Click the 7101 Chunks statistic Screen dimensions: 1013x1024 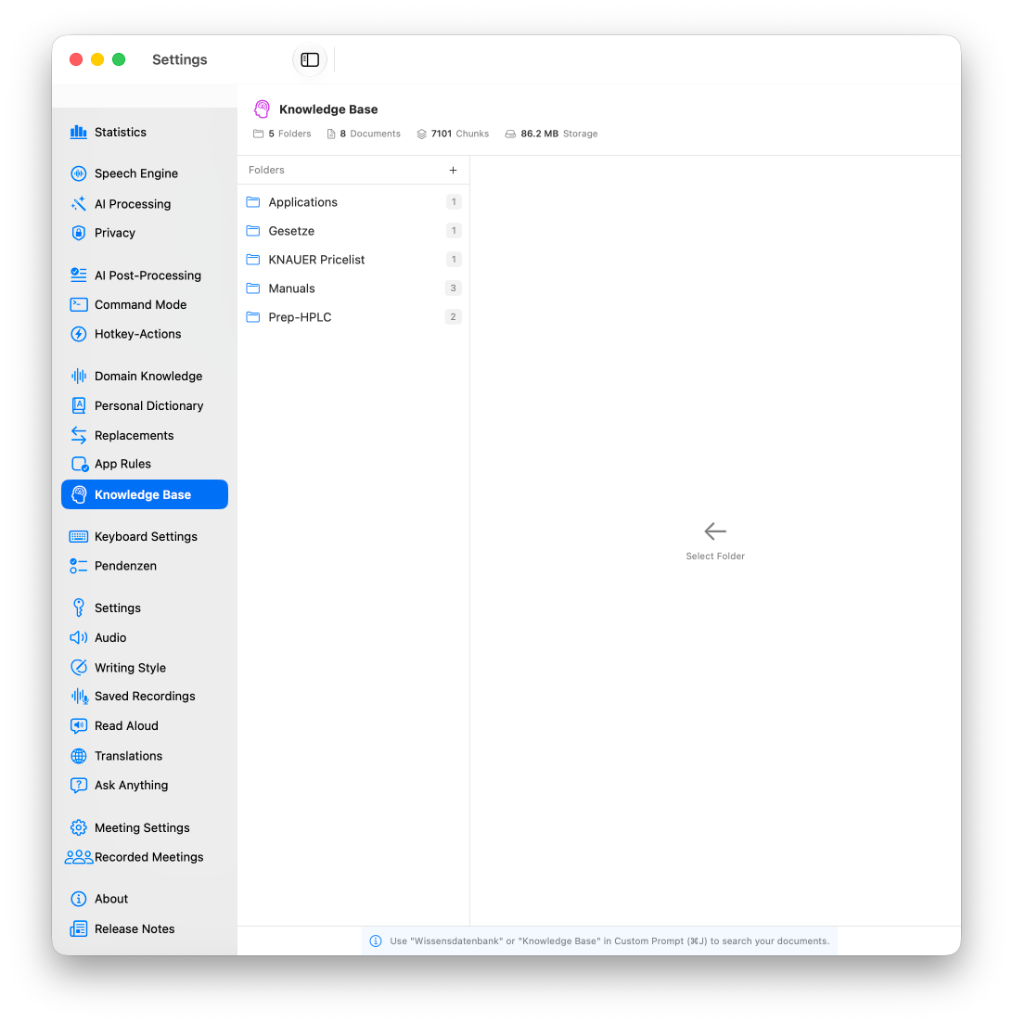point(453,134)
